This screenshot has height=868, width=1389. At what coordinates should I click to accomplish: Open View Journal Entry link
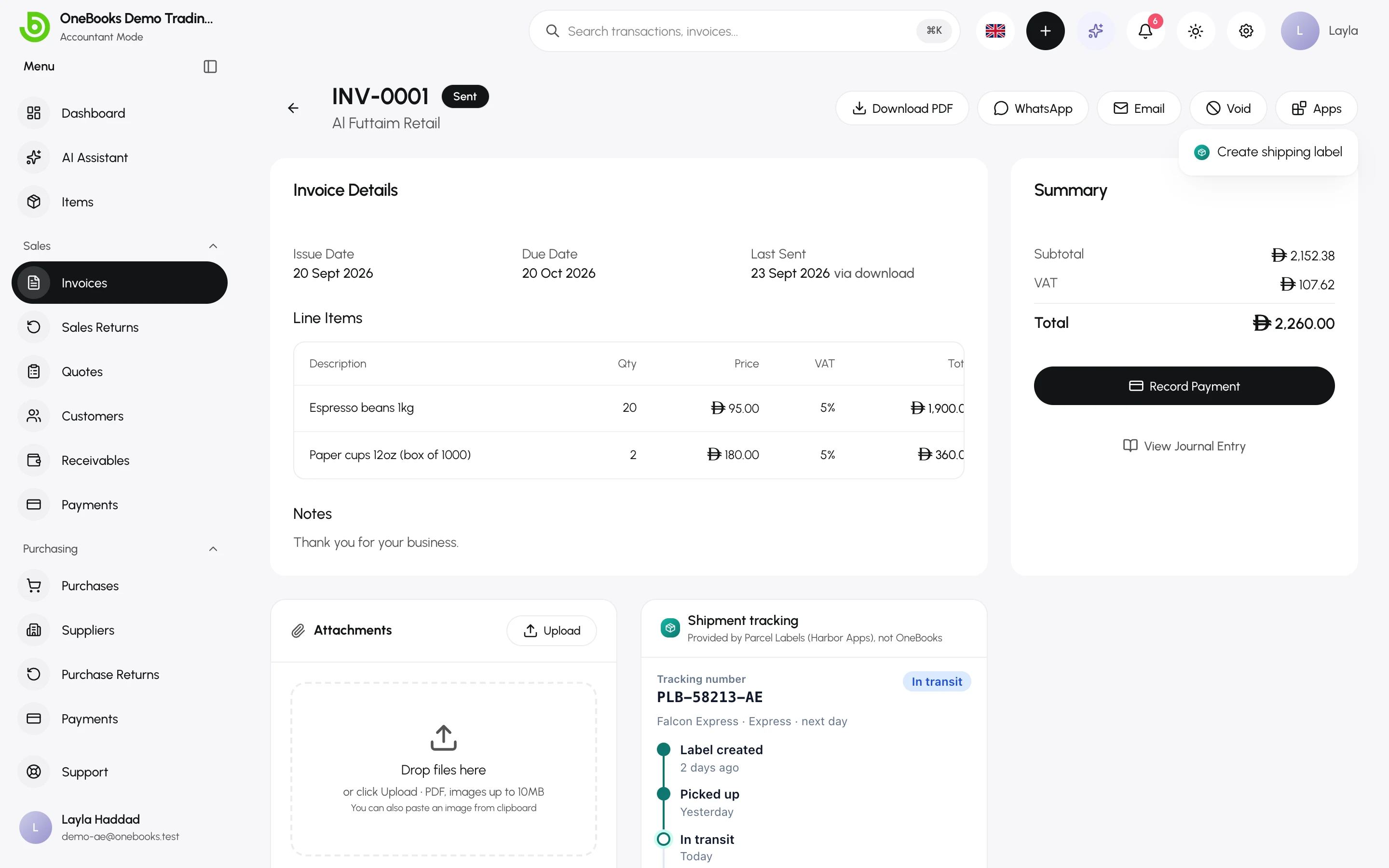click(x=1184, y=446)
